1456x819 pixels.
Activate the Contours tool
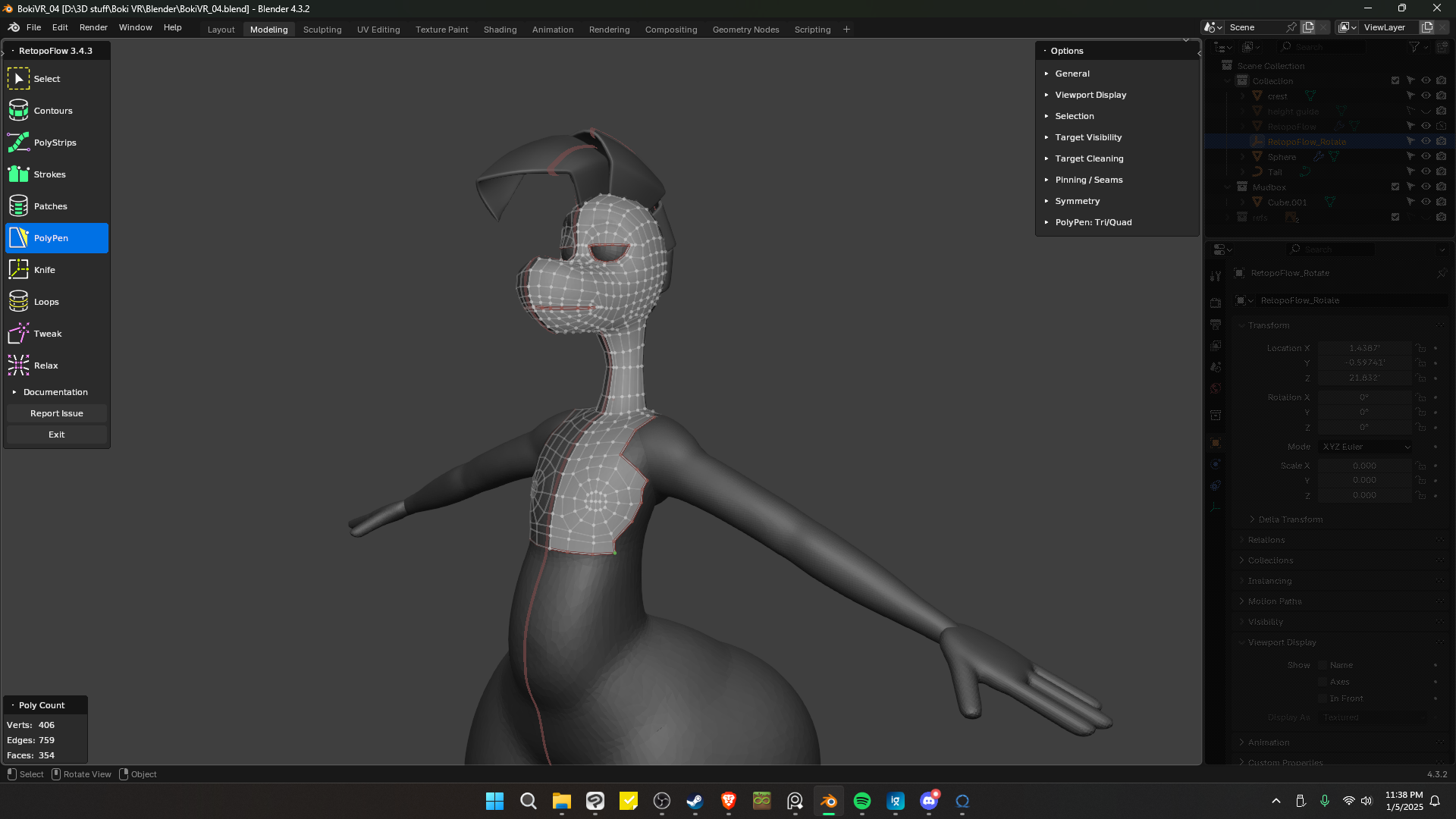click(x=57, y=111)
